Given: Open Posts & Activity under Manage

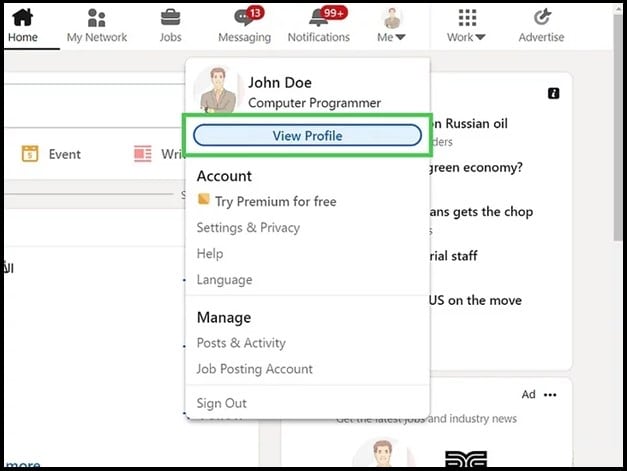Looking at the screenshot, I should (241, 343).
